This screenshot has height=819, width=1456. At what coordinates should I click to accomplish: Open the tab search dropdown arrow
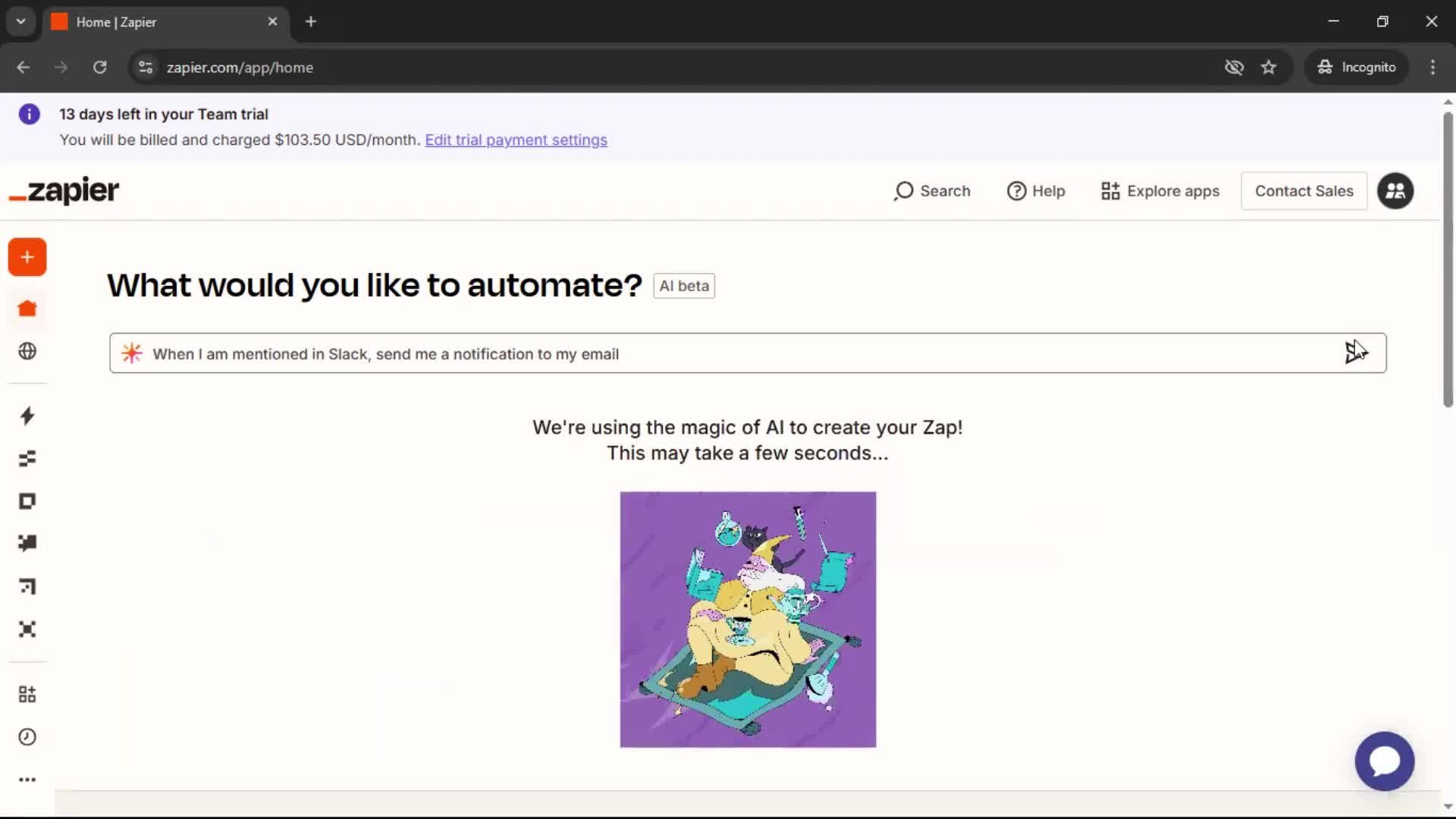coord(21,21)
